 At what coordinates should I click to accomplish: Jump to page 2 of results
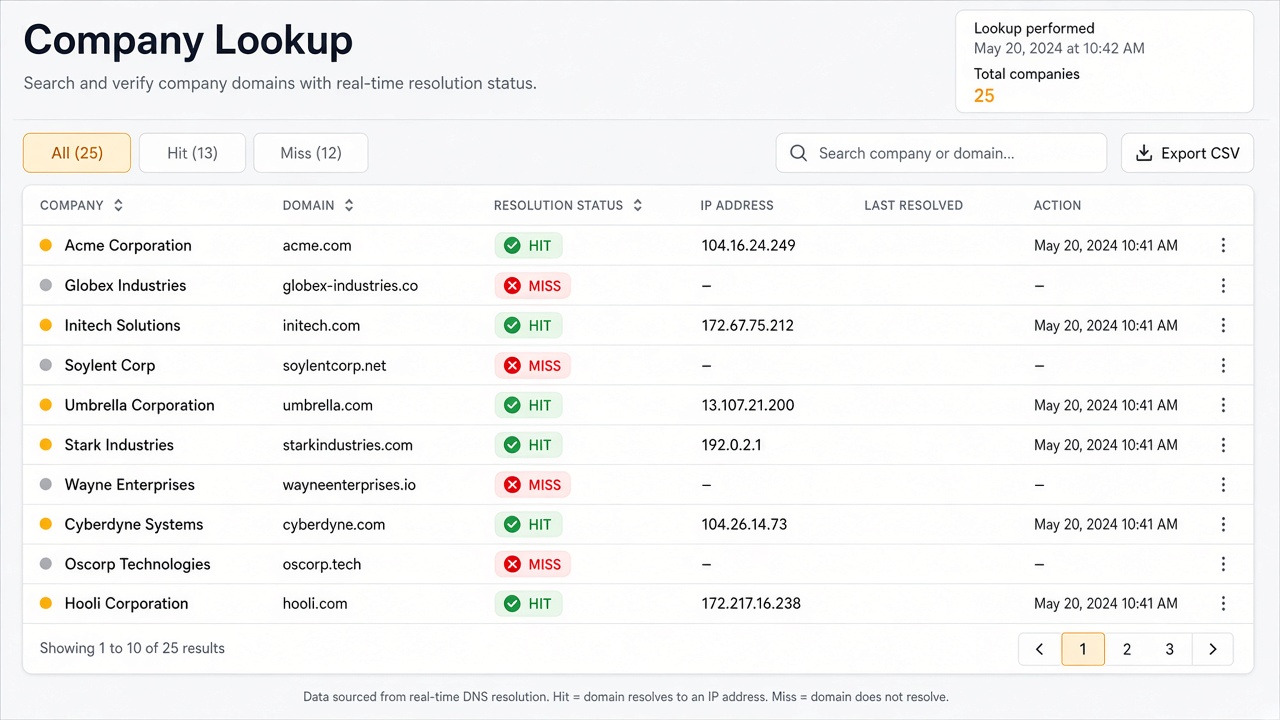(x=1127, y=649)
